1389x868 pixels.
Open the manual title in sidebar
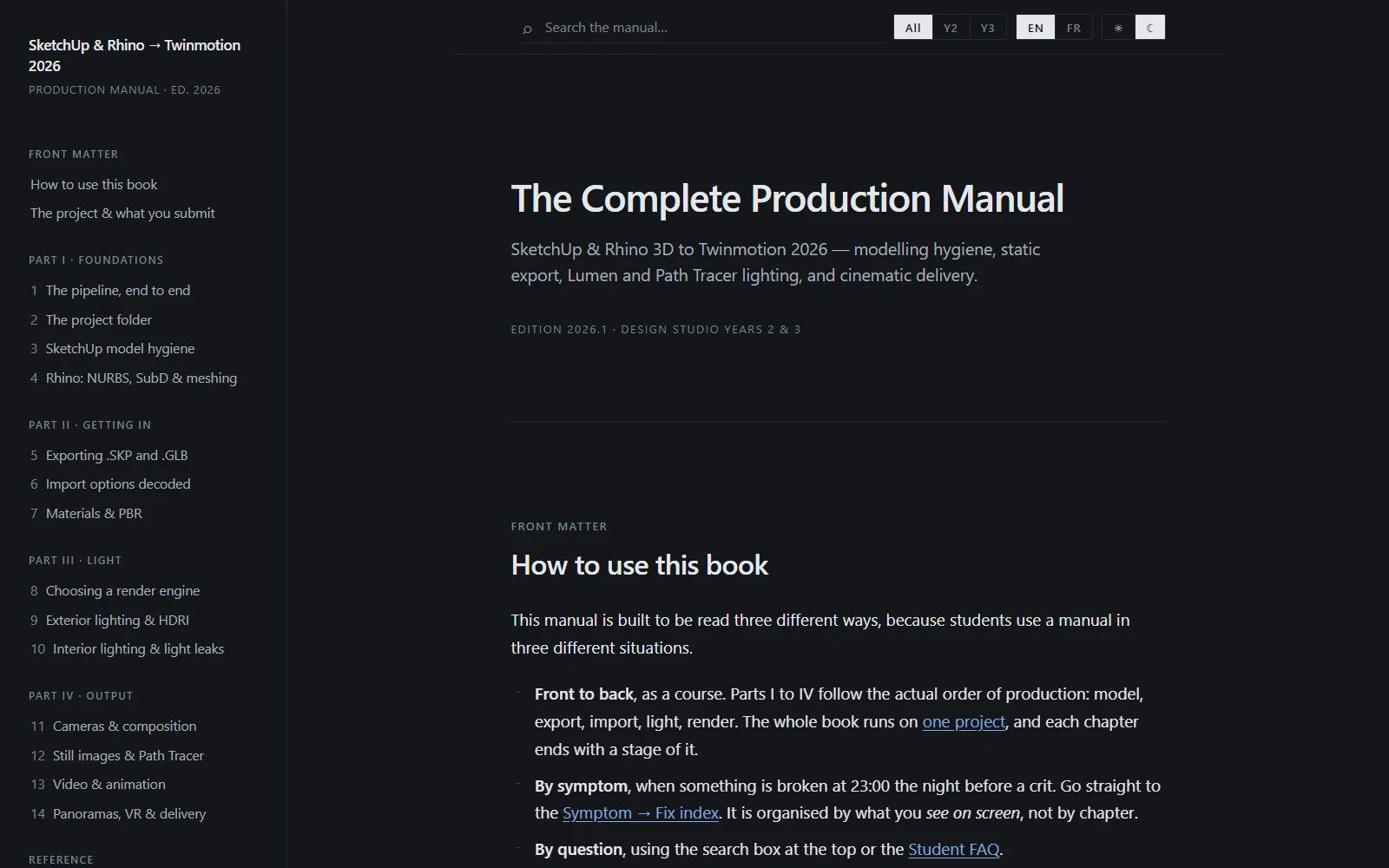[x=135, y=56]
